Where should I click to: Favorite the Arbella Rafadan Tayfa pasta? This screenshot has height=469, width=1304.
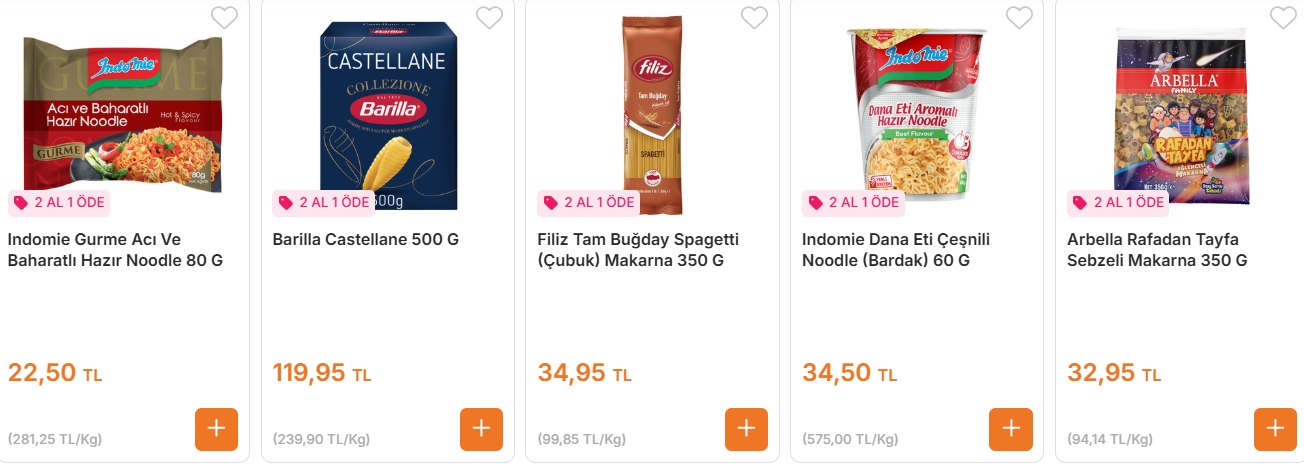pos(1283,18)
